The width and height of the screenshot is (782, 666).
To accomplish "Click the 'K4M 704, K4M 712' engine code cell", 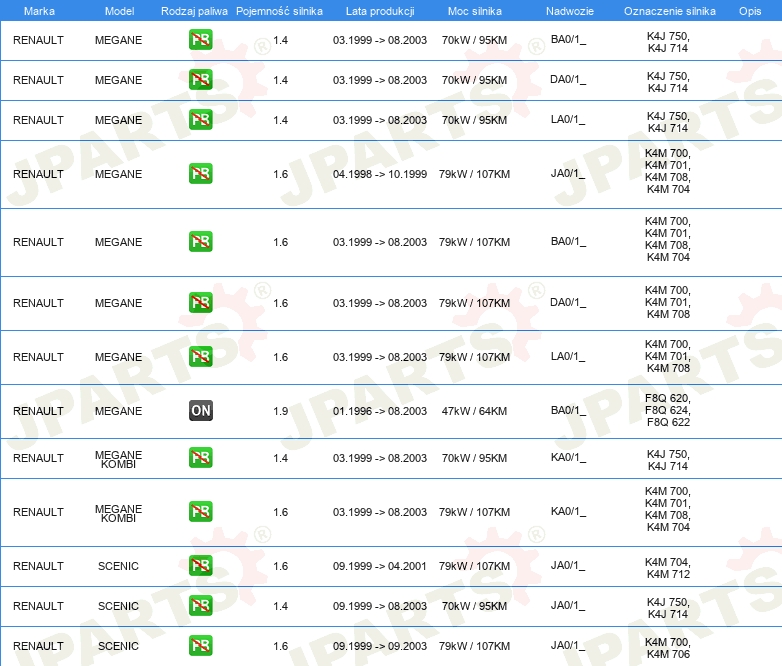I will 668,568.
